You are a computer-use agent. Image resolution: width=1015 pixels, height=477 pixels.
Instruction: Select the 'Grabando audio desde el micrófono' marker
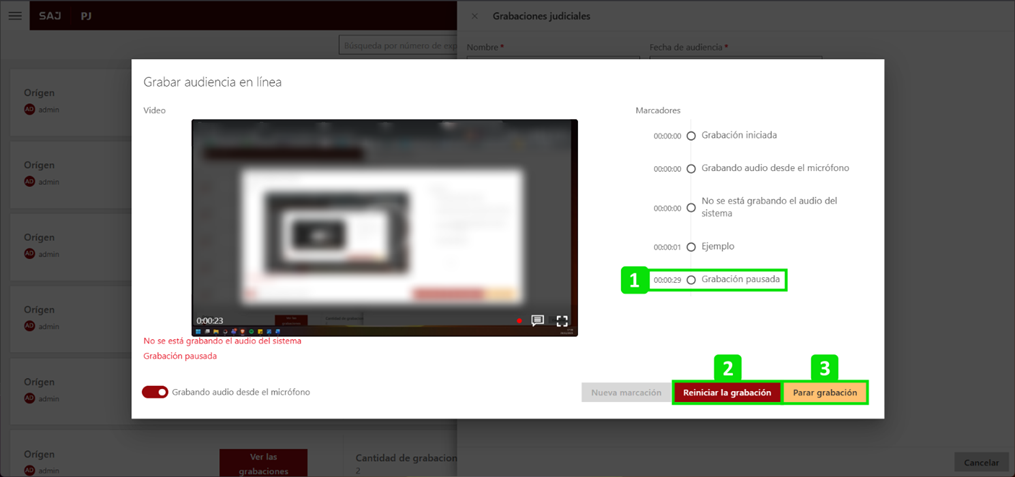tap(691, 169)
